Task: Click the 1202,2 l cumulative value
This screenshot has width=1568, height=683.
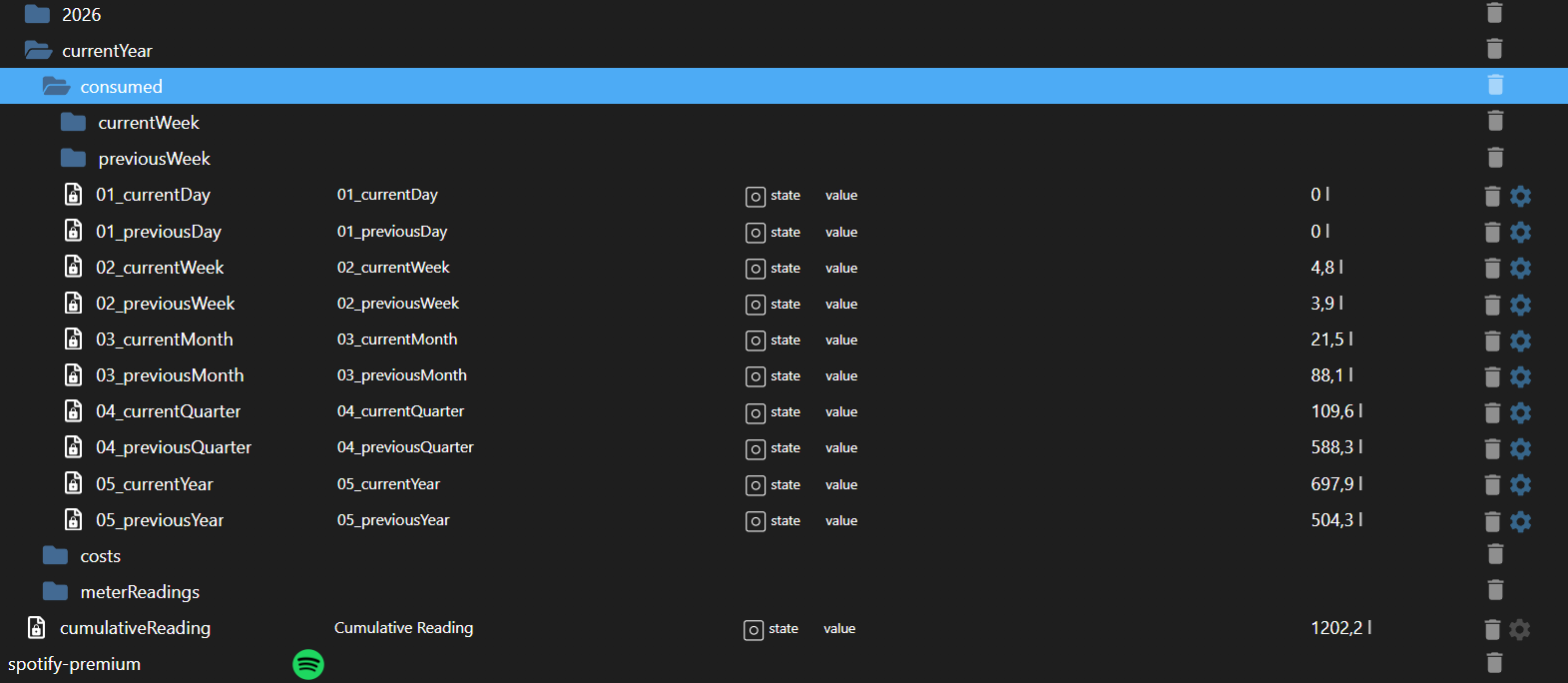Action: (1341, 628)
